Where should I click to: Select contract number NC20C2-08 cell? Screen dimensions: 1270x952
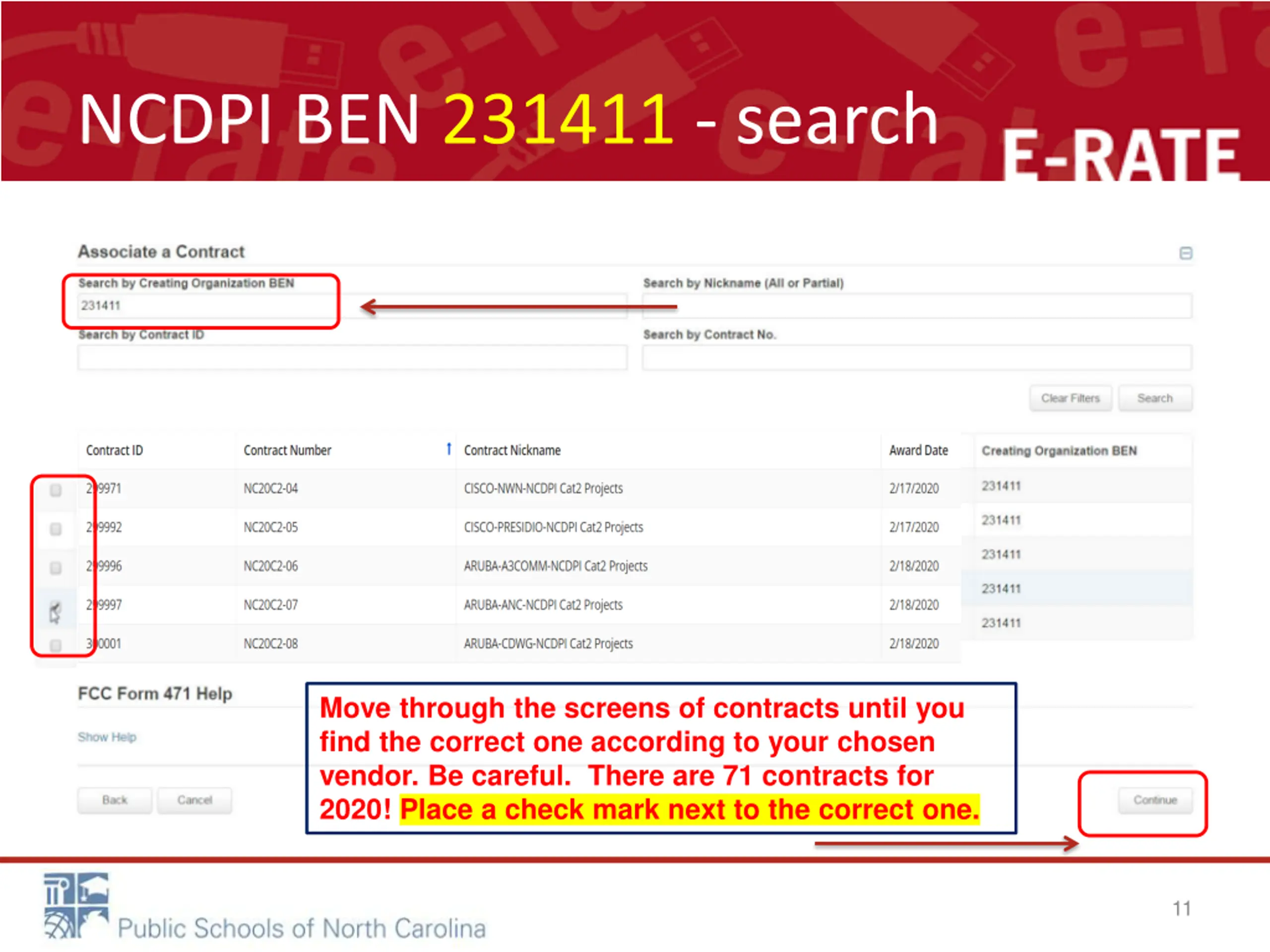point(270,644)
